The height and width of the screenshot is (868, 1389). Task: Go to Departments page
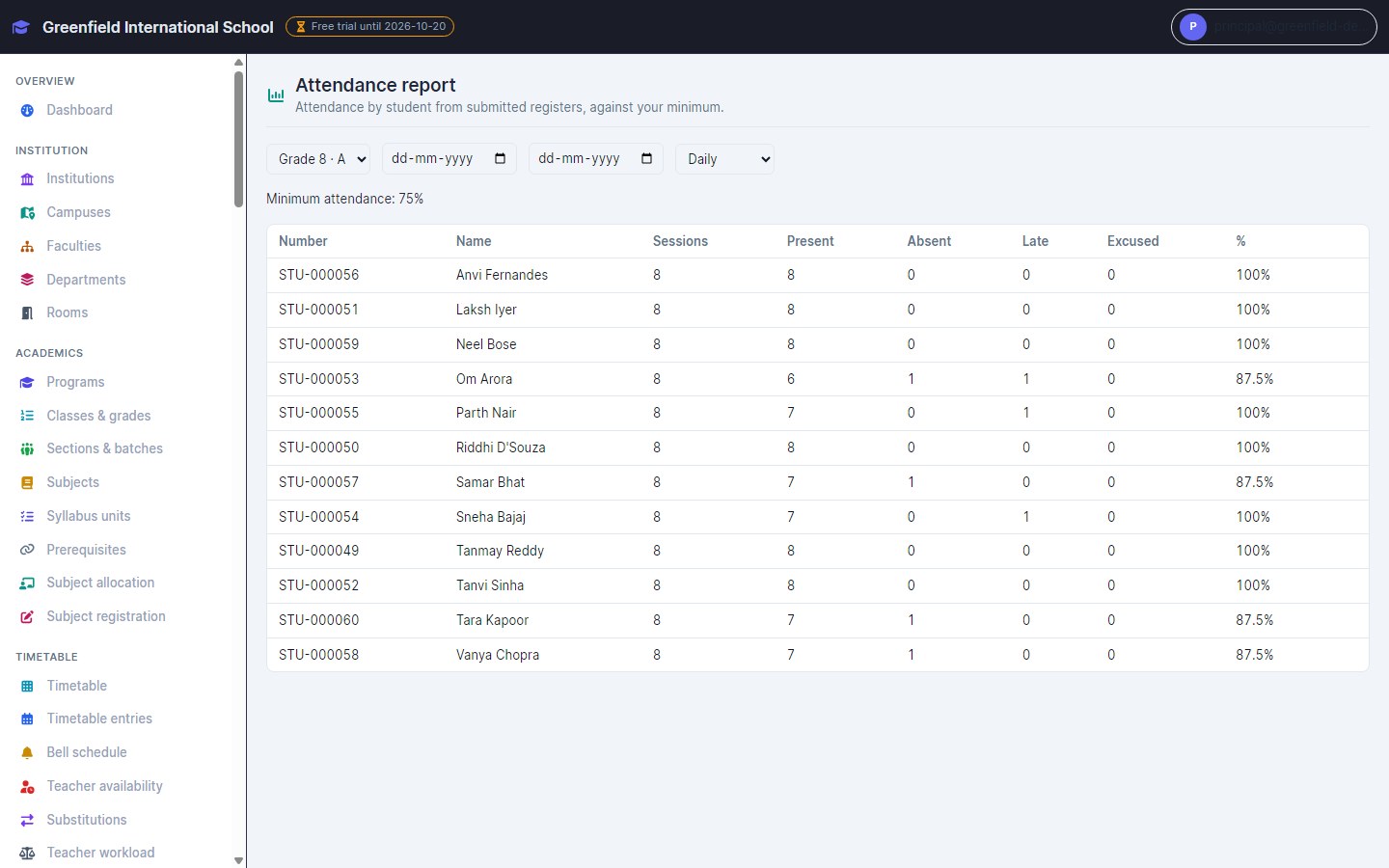[86, 280]
